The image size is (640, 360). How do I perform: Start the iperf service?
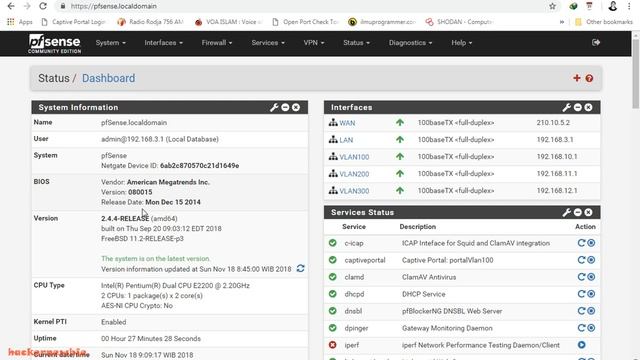pyautogui.click(x=582, y=345)
